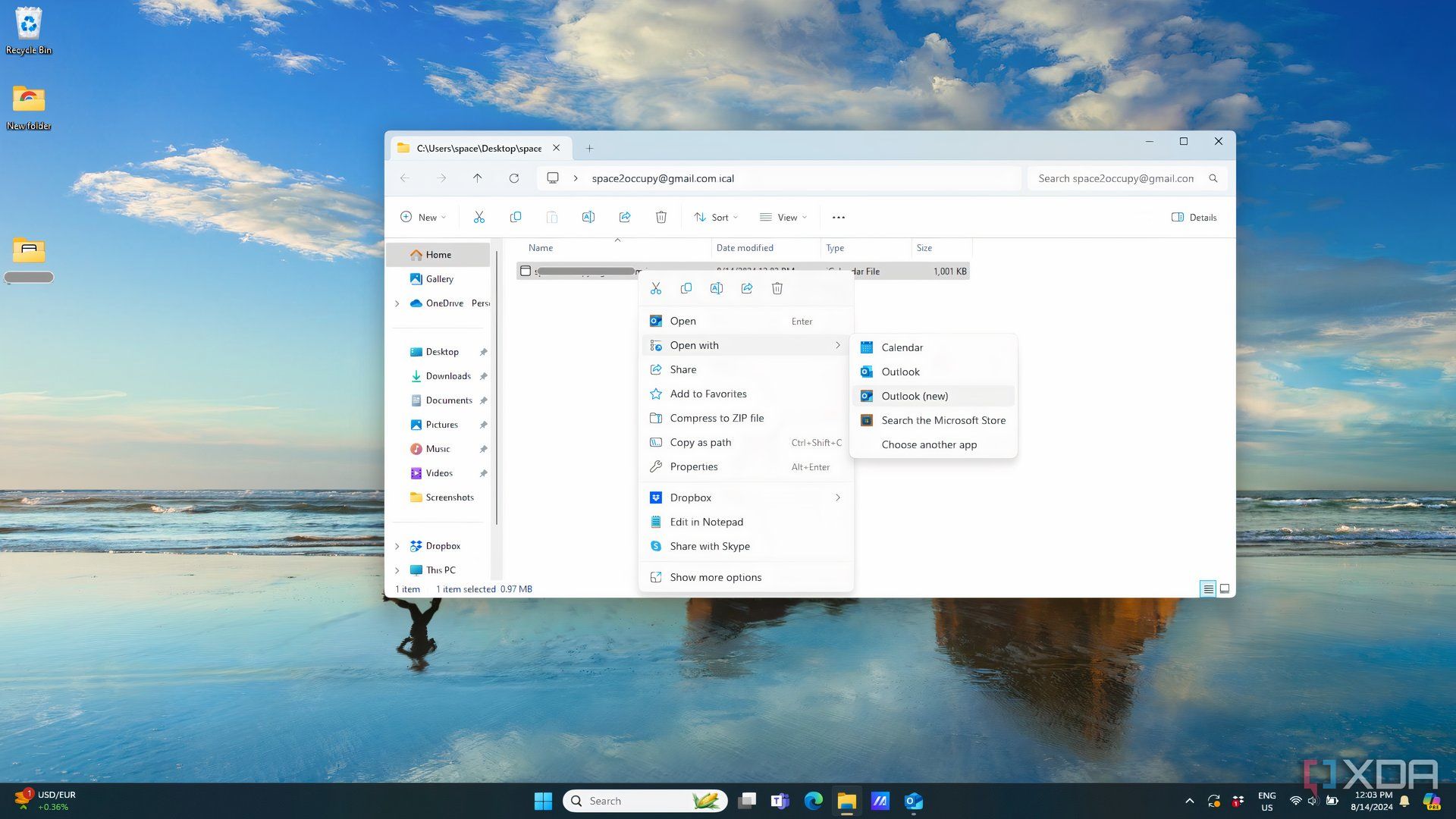Open the View dropdown
The height and width of the screenshot is (819, 1456).
pyautogui.click(x=783, y=218)
